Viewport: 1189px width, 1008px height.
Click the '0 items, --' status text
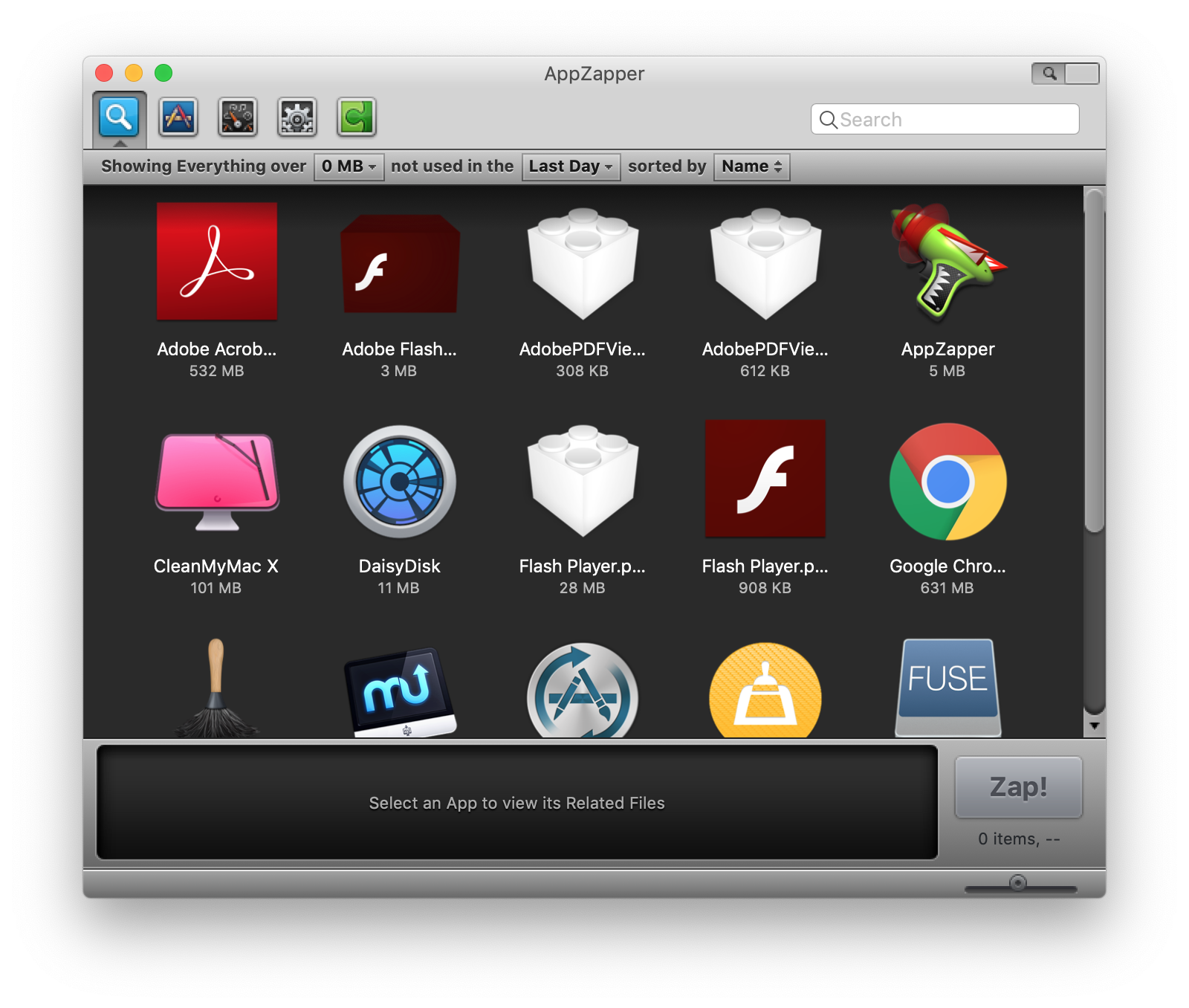[1019, 839]
